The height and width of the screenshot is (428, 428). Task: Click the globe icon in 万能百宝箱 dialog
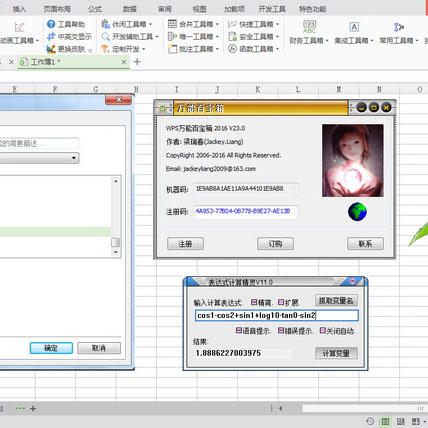[357, 212]
